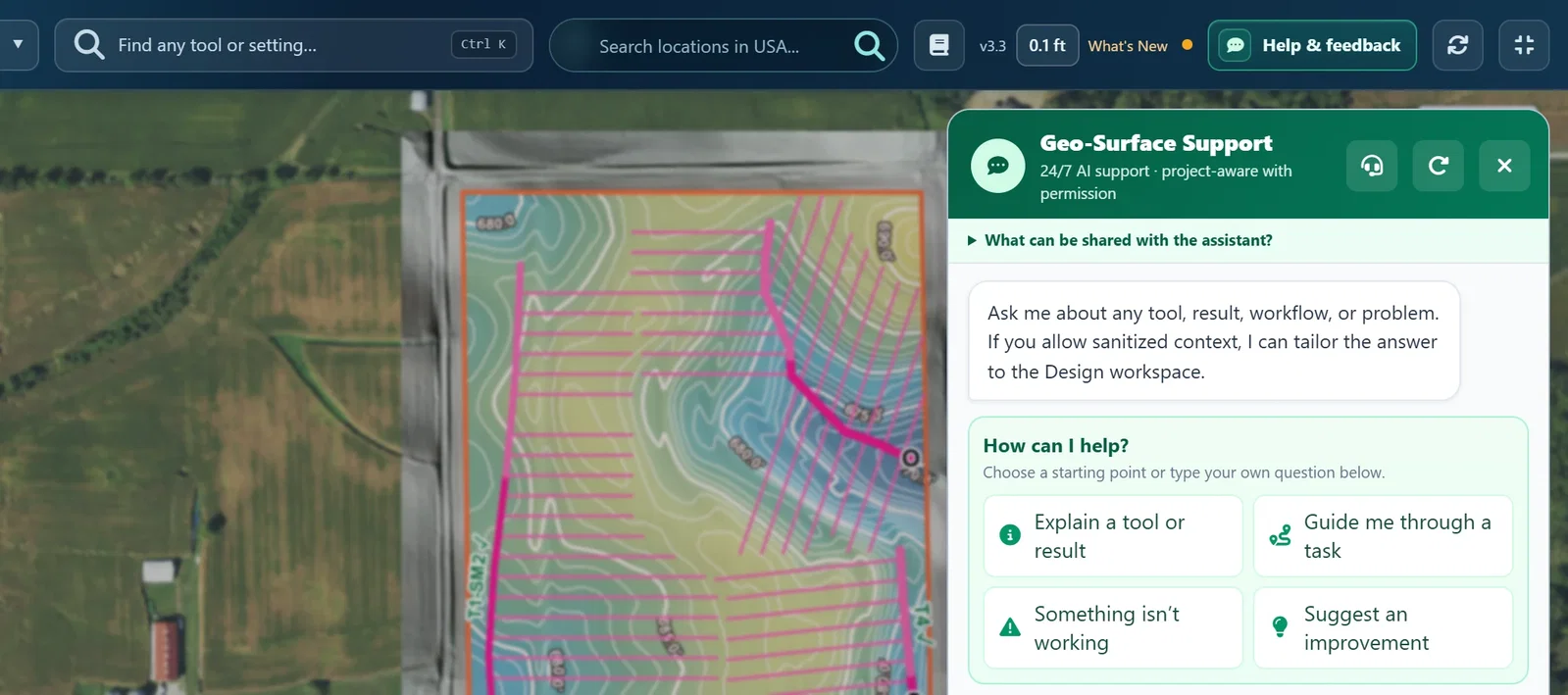
Task: Click the Ctrl K shortcut badge
Action: click(x=483, y=44)
